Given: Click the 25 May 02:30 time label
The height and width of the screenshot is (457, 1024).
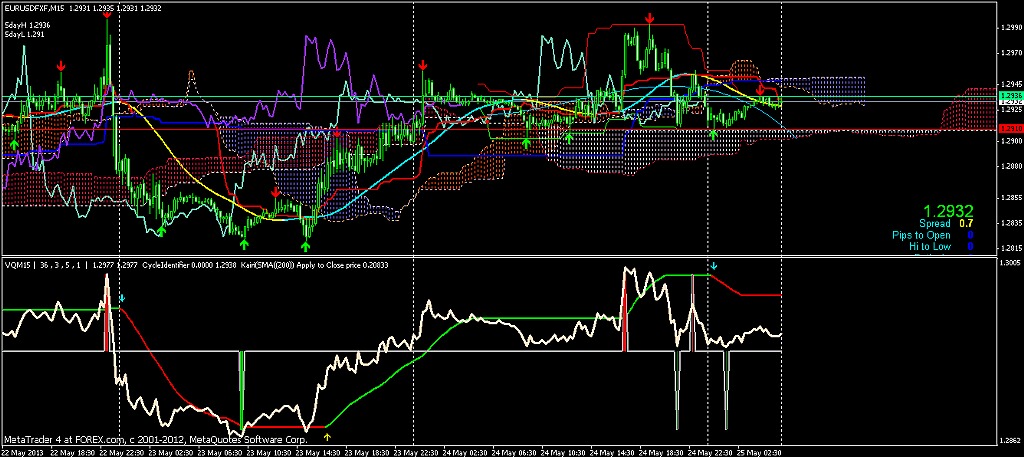Looking at the screenshot, I should [758, 452].
